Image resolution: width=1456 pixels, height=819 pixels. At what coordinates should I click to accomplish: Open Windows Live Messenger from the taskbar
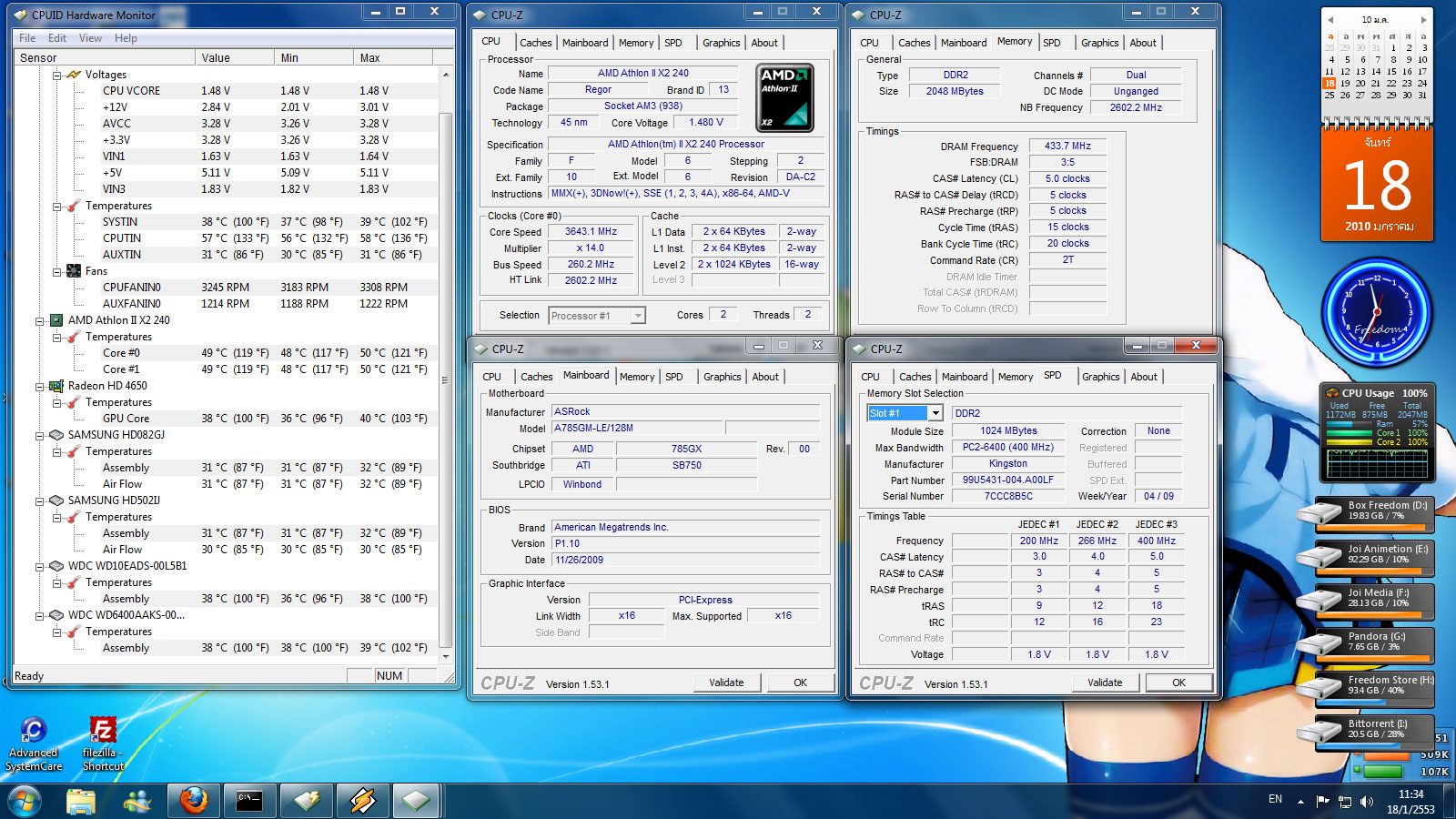coord(137,801)
